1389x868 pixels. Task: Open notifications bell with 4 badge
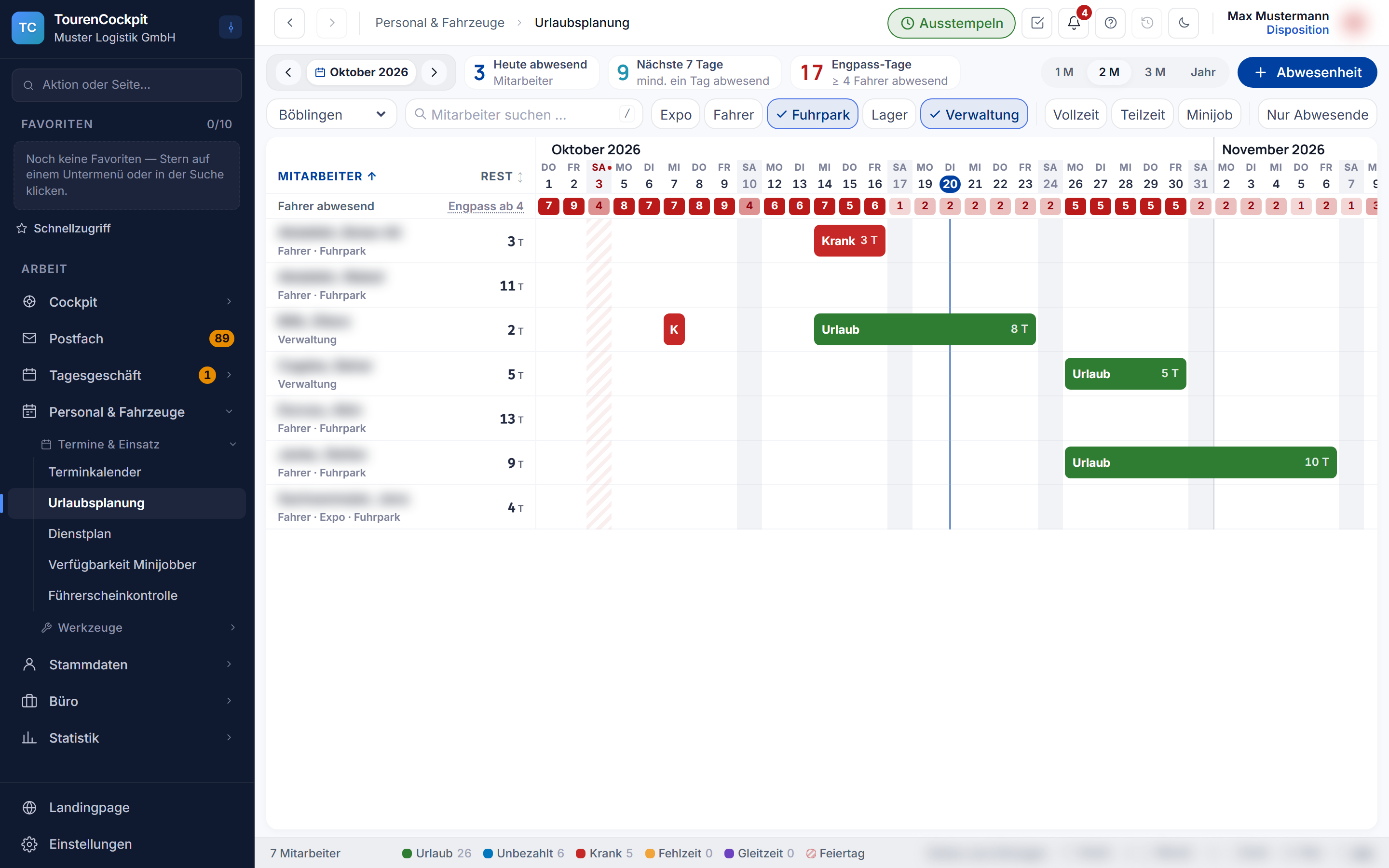pyautogui.click(x=1074, y=23)
